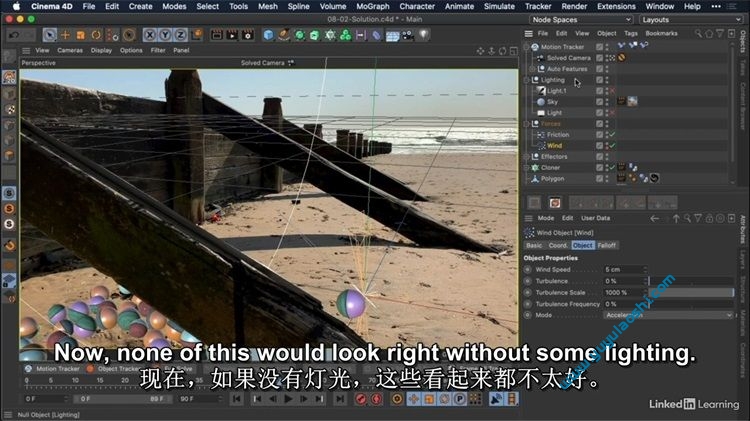The width and height of the screenshot is (750, 421).
Task: Open viewport Cameras menu
Action: click(x=70, y=50)
